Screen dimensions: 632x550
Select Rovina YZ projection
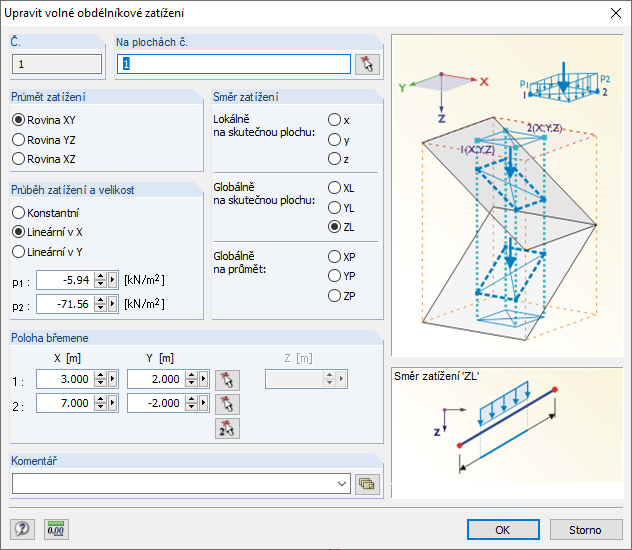44,140
